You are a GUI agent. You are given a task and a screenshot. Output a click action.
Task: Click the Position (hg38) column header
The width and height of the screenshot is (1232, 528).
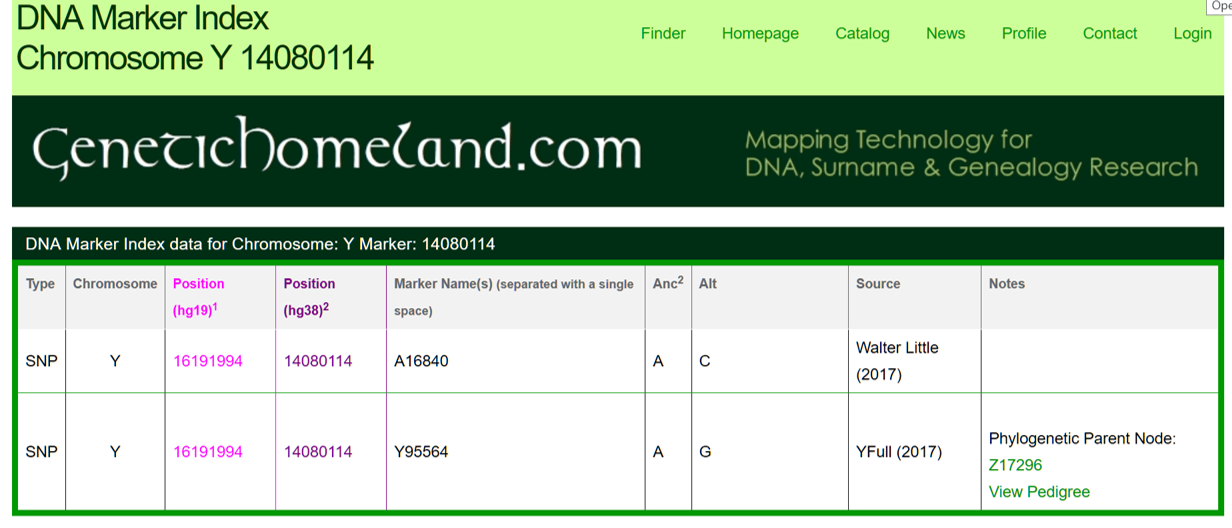pos(309,284)
